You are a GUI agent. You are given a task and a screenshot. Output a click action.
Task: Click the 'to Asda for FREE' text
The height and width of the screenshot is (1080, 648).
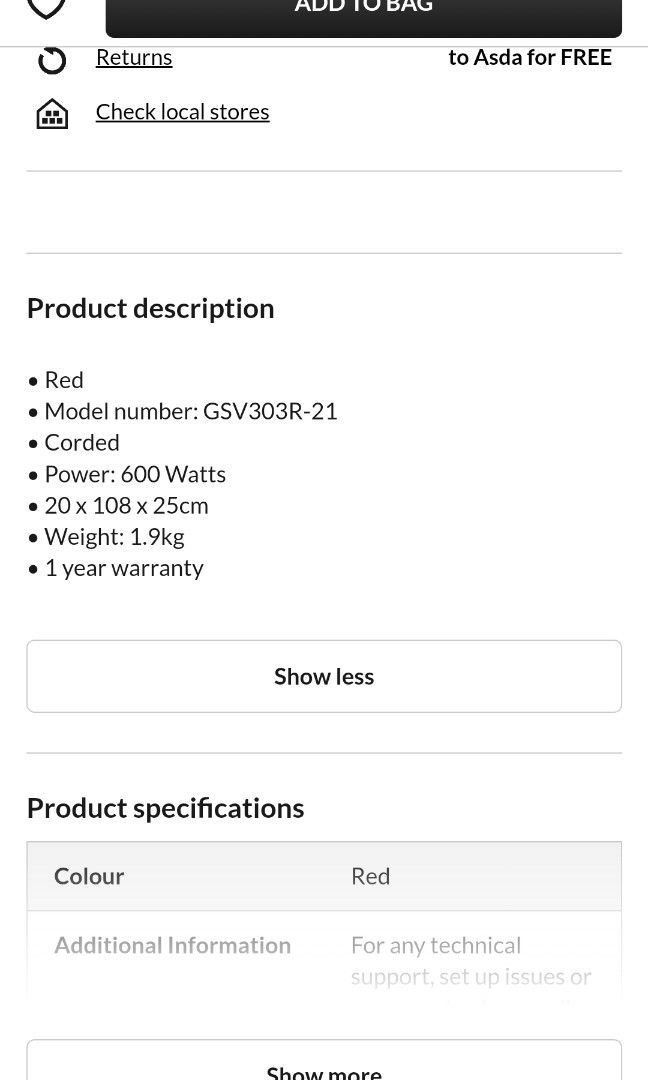(x=530, y=57)
